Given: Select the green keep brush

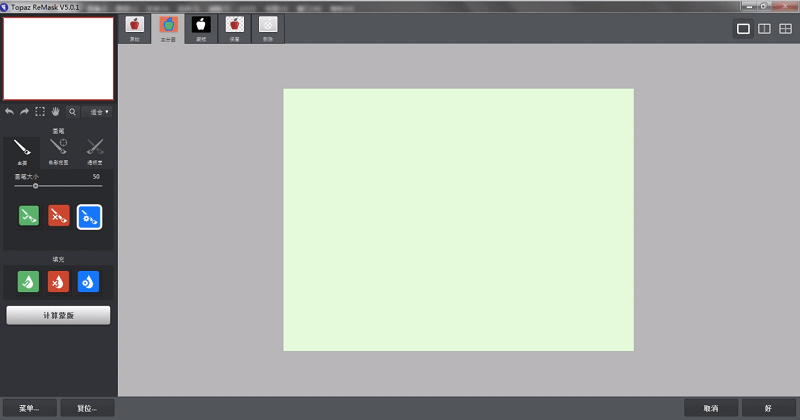Looking at the screenshot, I should tap(29, 215).
